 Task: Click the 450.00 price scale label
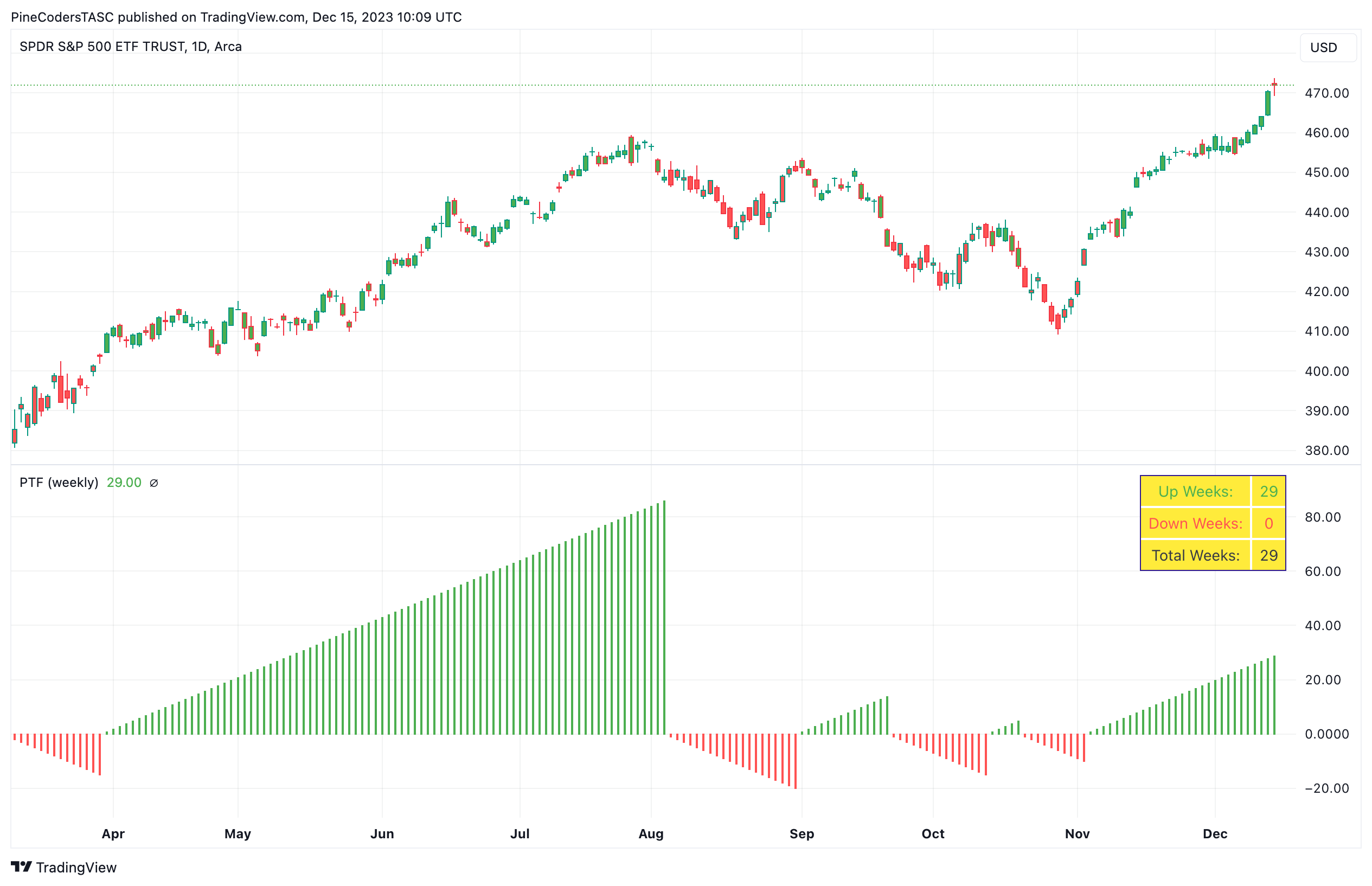coord(1326,172)
